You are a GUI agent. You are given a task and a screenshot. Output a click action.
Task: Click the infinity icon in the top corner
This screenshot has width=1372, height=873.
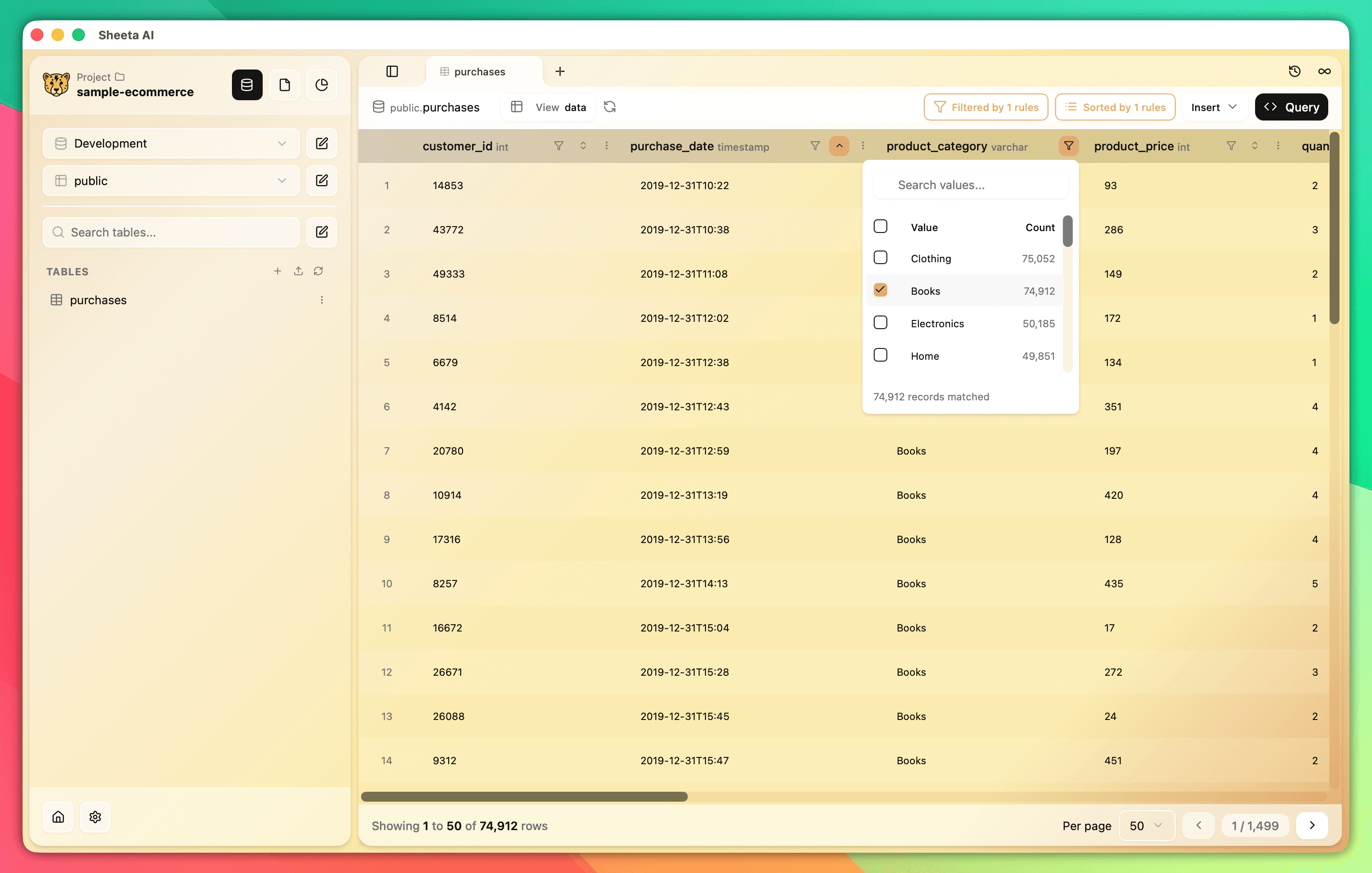[x=1325, y=71]
